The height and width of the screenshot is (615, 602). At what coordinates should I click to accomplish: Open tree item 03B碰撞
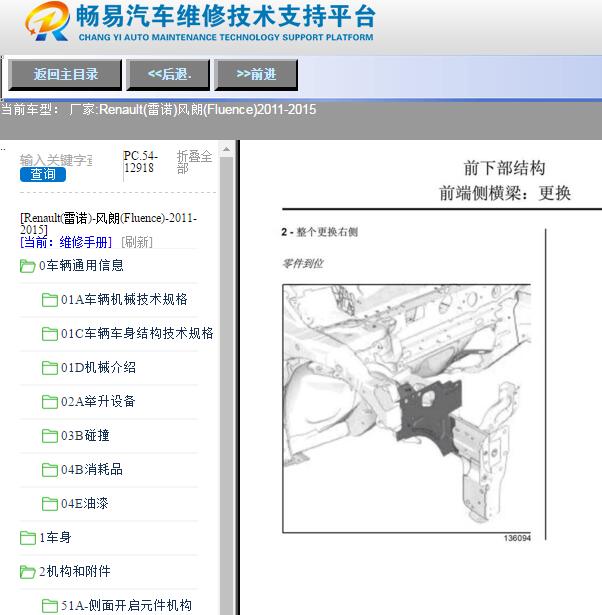coord(85,435)
